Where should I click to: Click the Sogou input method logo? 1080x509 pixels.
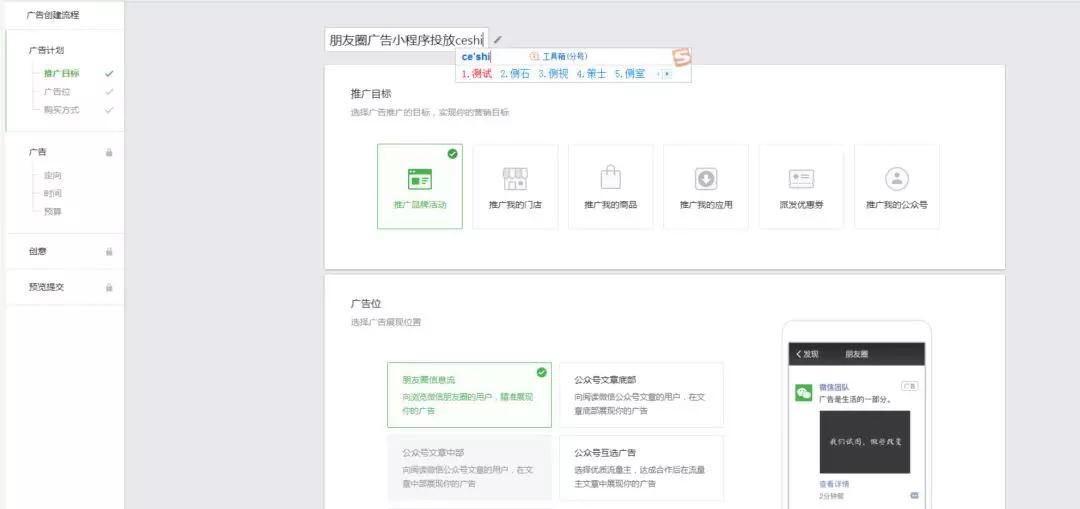coord(681,57)
